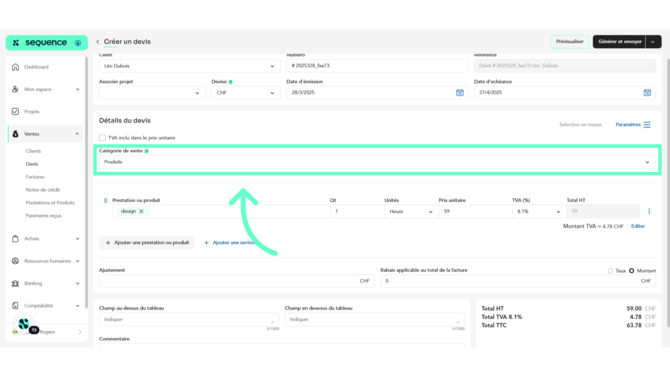This screenshot has width=670, height=377.
Task: Click the sequence logo
Action: pos(46,42)
